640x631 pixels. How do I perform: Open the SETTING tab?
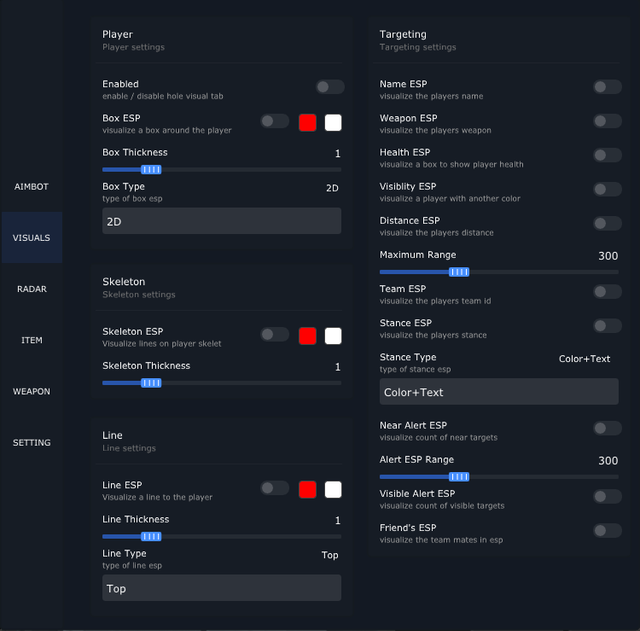[x=31, y=442]
